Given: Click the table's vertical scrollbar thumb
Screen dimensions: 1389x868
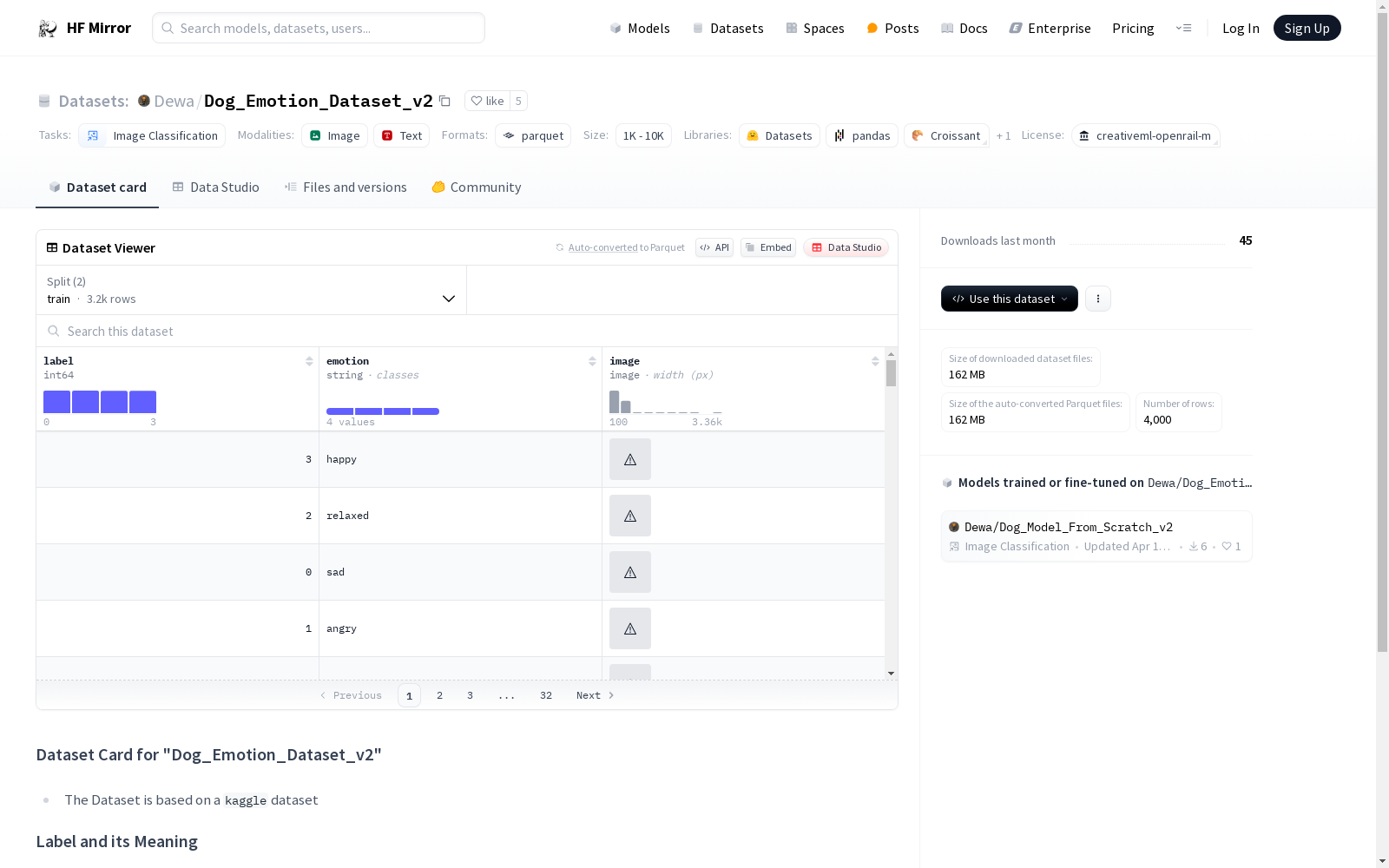Looking at the screenshot, I should (891, 373).
